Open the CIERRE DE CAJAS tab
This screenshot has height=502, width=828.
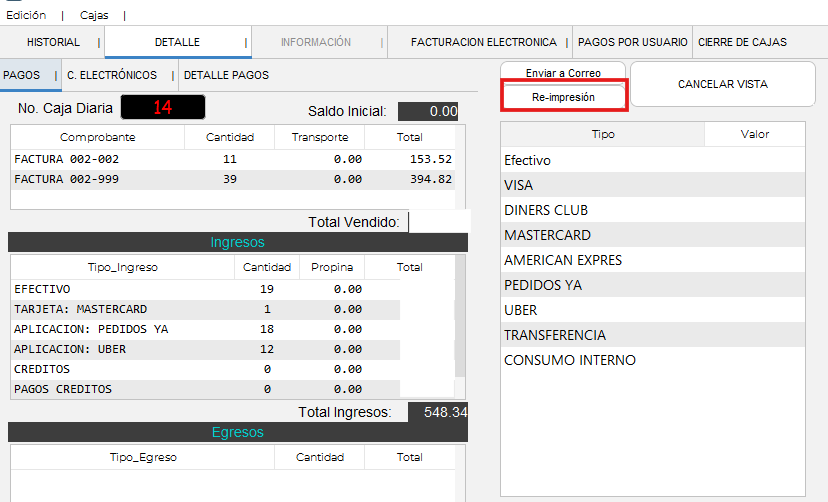pyautogui.click(x=742, y=42)
